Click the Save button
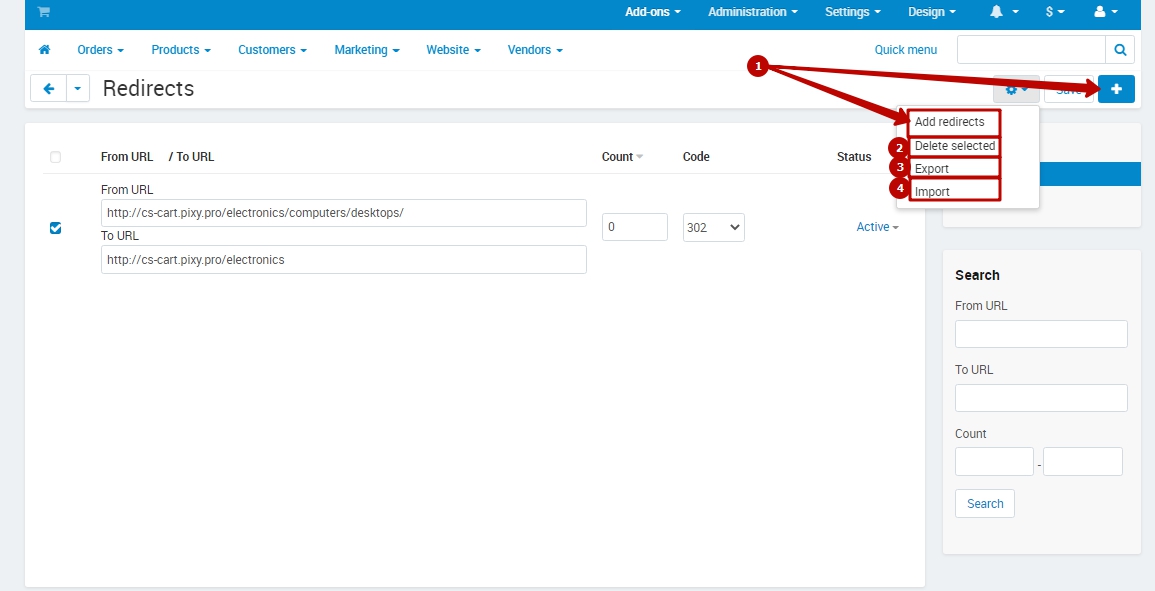 click(1069, 89)
